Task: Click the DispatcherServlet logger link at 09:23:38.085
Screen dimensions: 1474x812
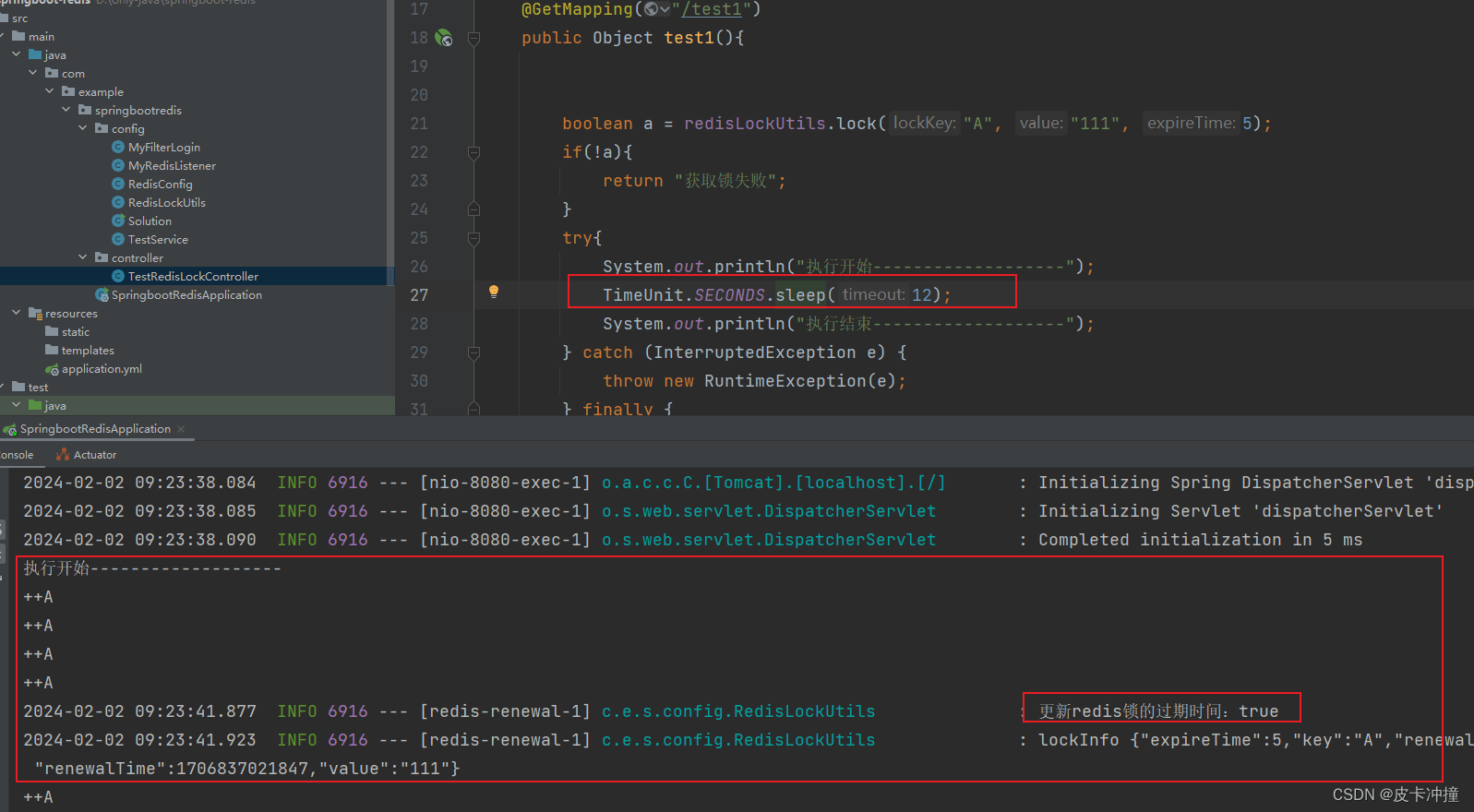Action: pyautogui.click(x=769, y=511)
